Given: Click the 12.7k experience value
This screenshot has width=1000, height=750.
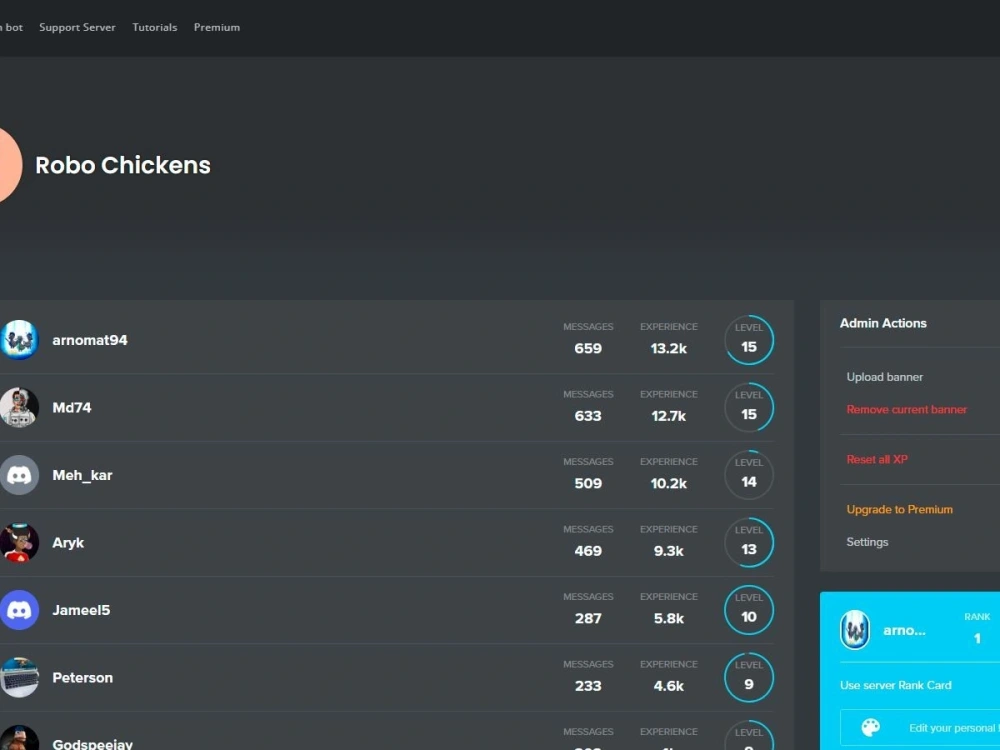Looking at the screenshot, I should point(668,416).
